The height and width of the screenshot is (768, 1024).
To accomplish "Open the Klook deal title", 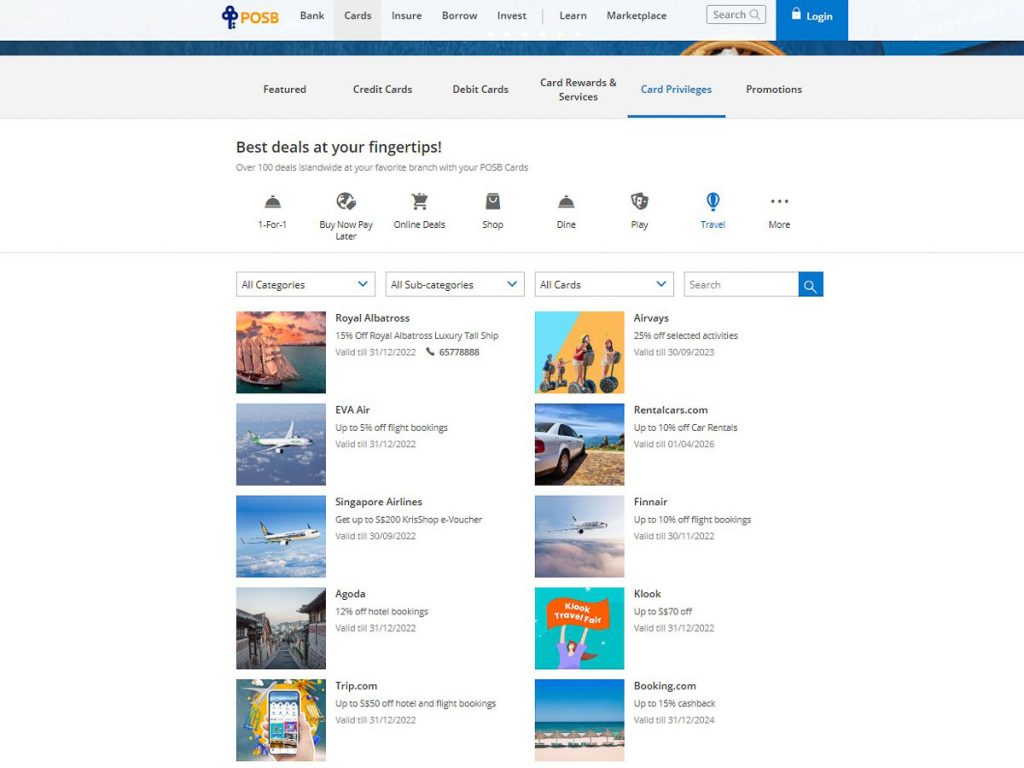I will click(x=647, y=594).
